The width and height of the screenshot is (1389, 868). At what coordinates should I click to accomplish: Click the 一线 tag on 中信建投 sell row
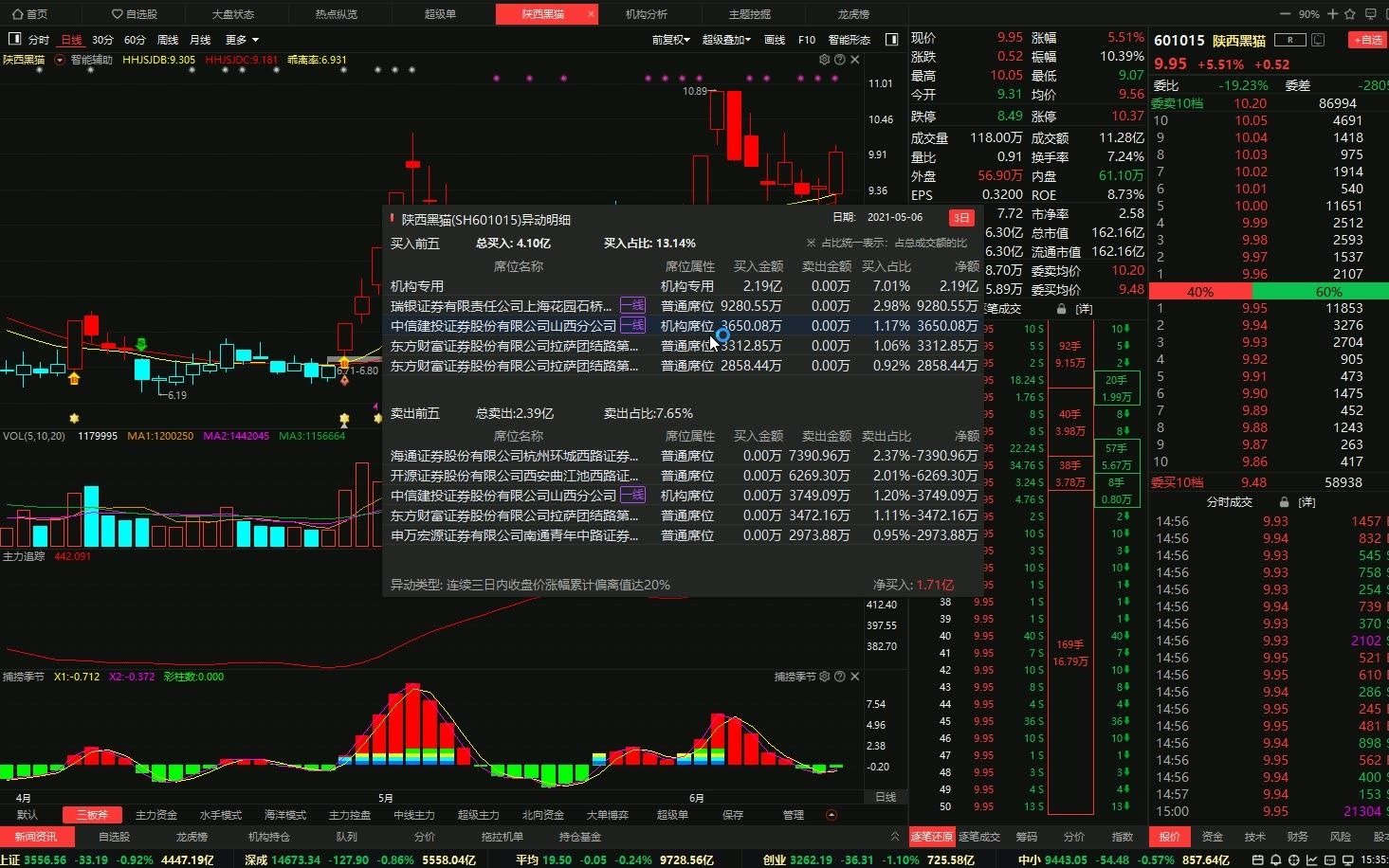(632, 495)
